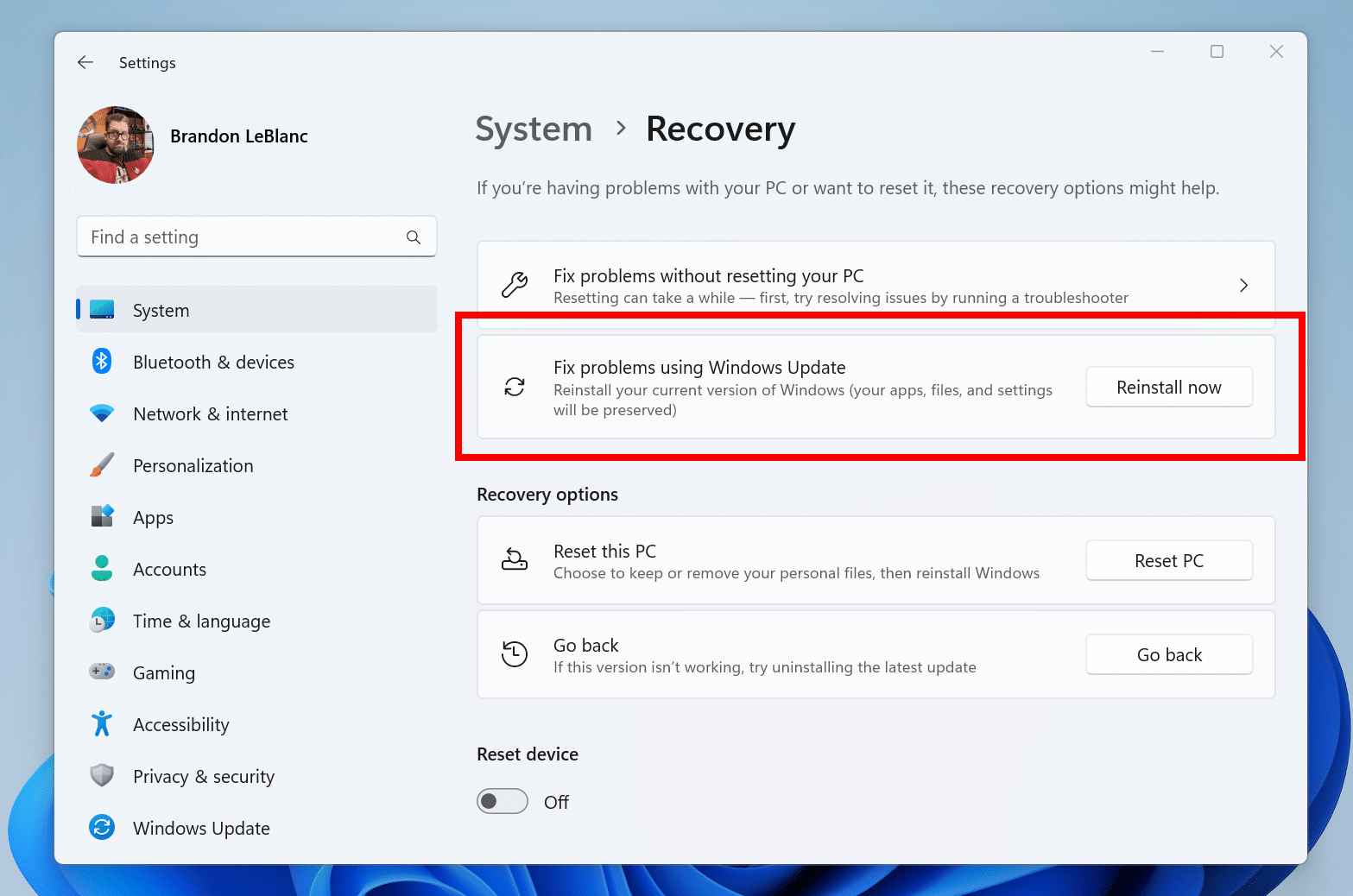This screenshot has height=896, width=1353.
Task: Open Network & internet settings via its Wi-Fi icon
Action: [102, 413]
